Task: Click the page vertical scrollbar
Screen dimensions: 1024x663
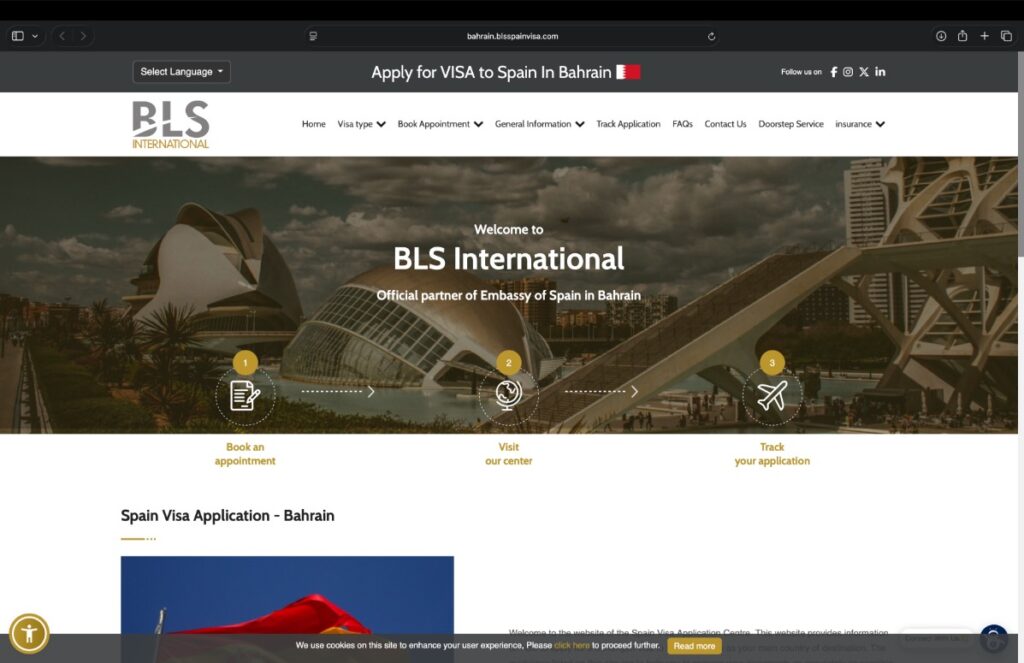Action: (x=1021, y=356)
